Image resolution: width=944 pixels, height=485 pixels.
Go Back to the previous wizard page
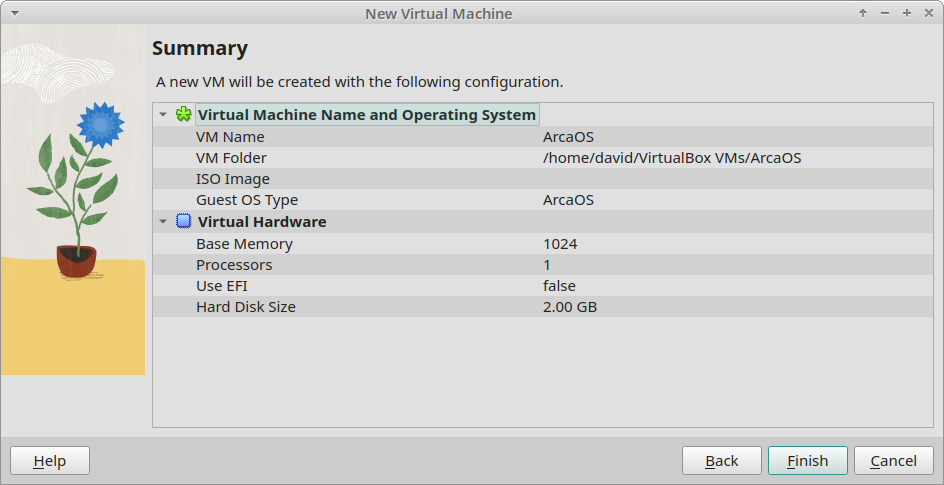(x=721, y=461)
